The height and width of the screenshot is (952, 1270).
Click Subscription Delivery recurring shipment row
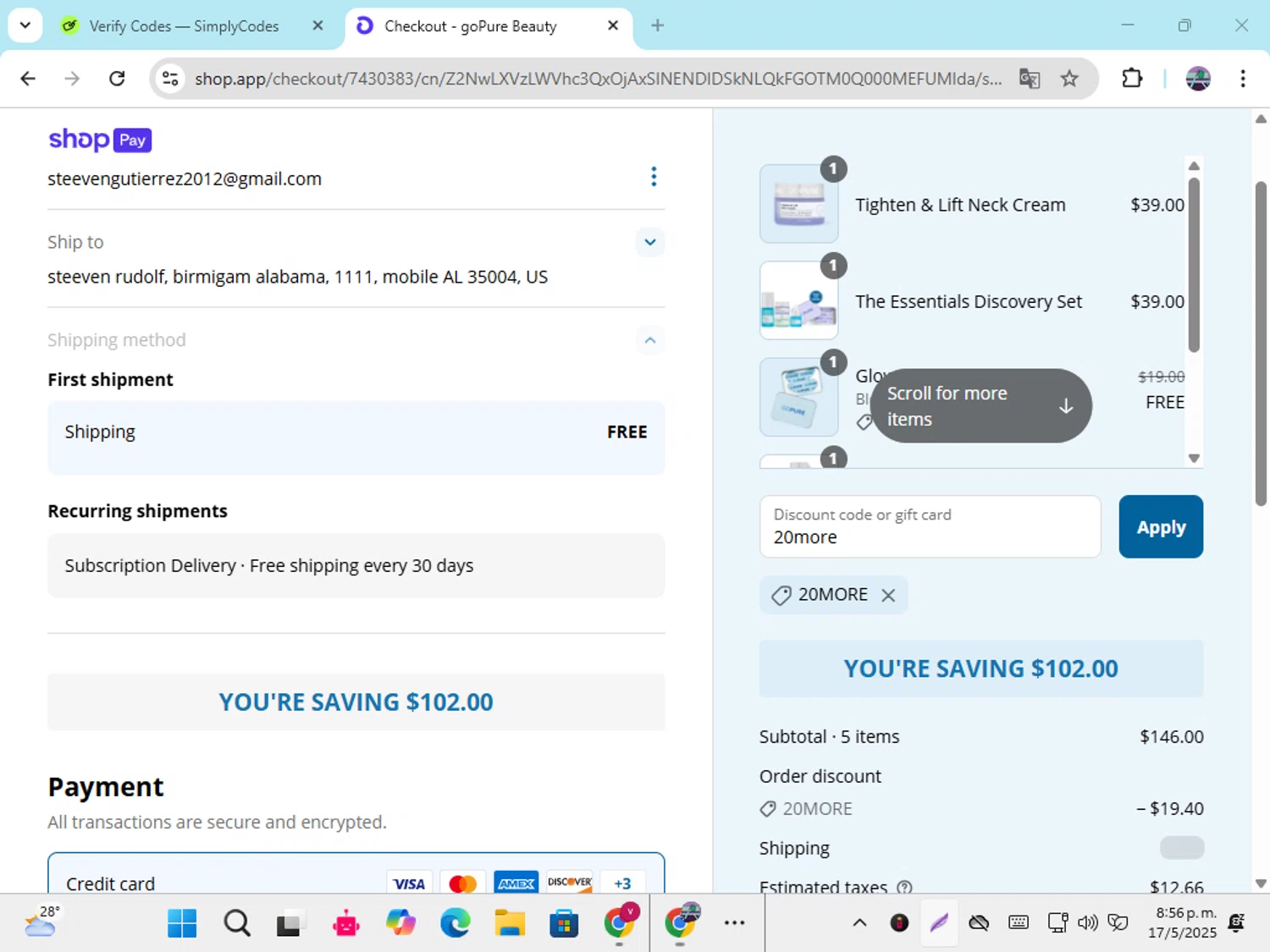coord(356,565)
